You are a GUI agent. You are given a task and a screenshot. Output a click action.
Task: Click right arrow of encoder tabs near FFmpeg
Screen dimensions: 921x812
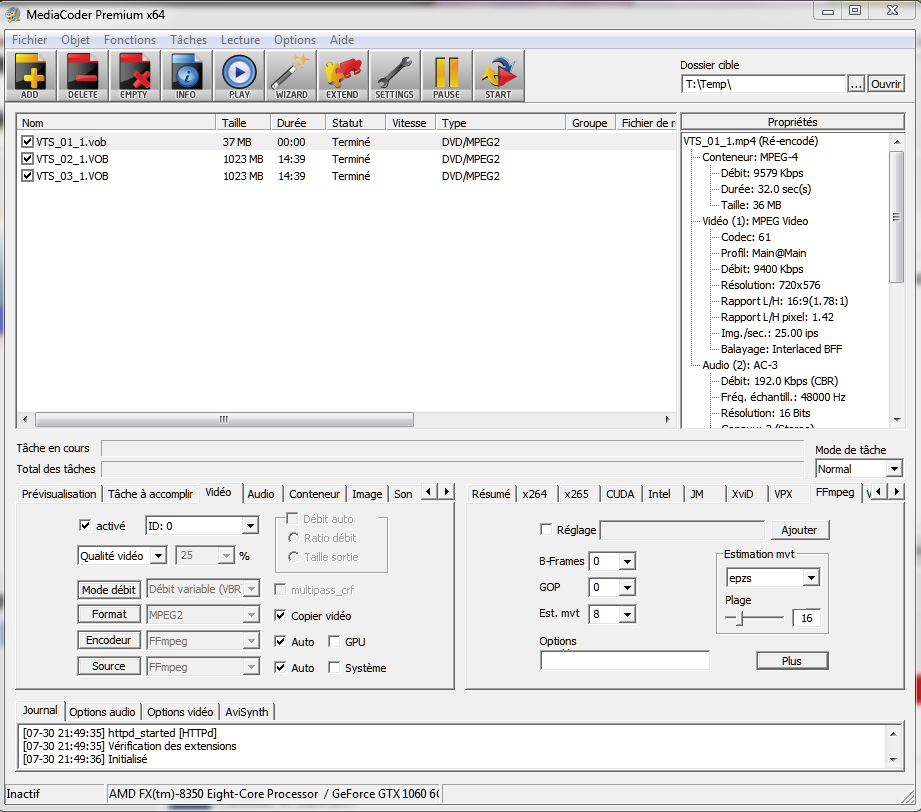(896, 491)
